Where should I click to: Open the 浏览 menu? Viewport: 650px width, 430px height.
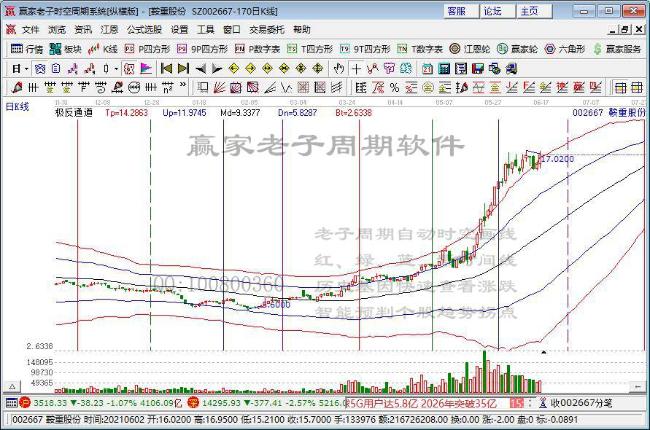pyautogui.click(x=57, y=29)
